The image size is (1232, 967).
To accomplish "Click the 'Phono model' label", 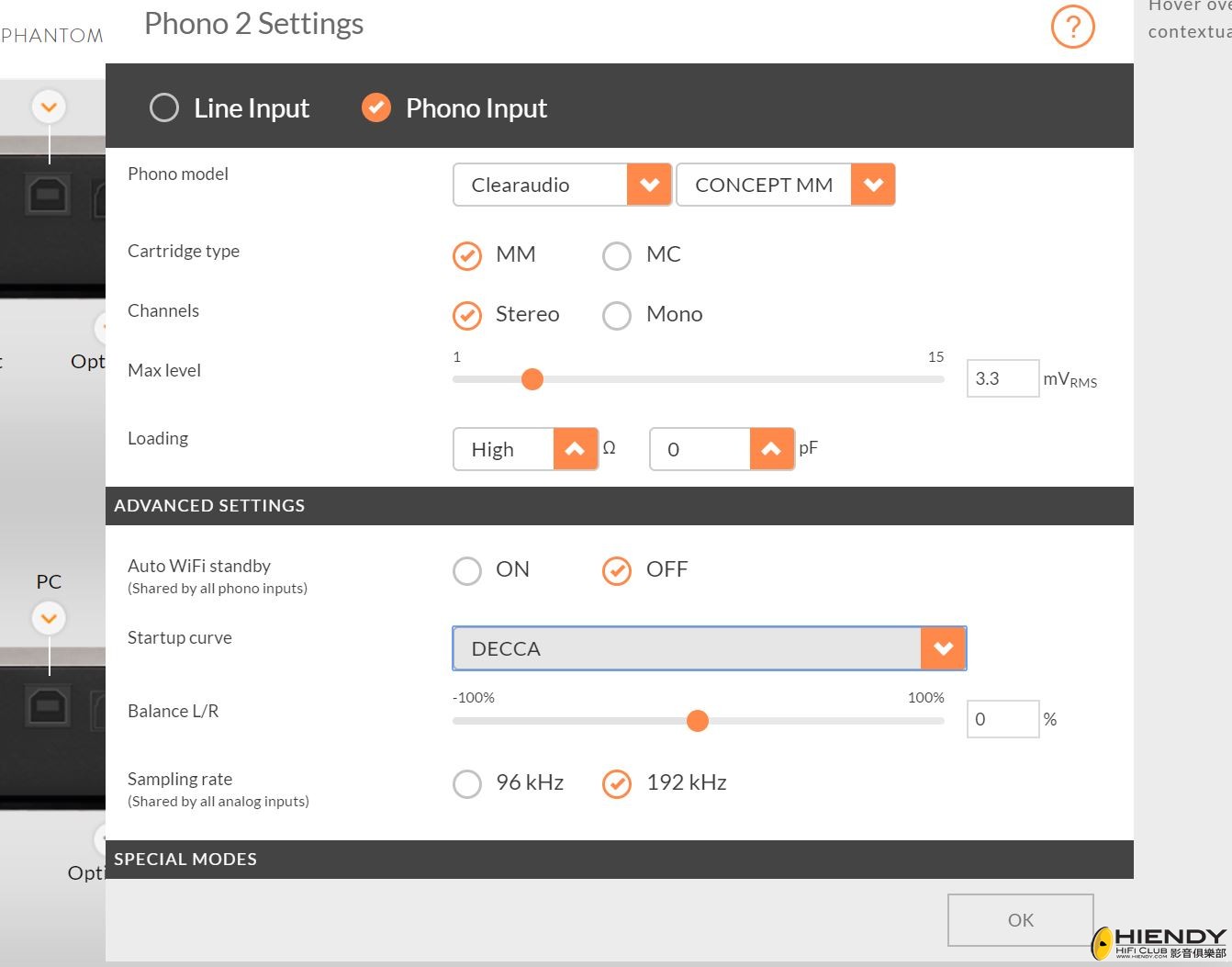I will (178, 174).
